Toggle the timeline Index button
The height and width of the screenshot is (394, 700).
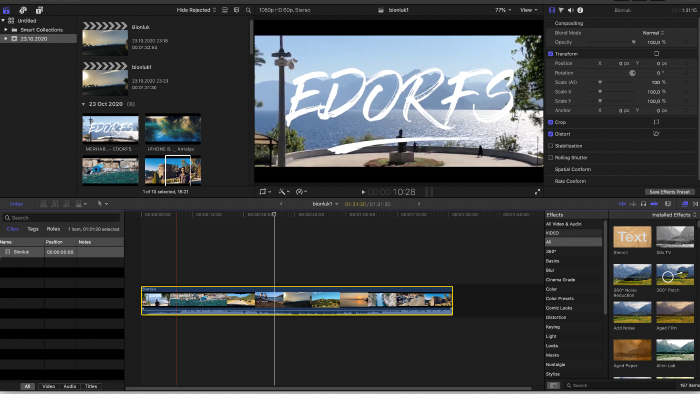click(x=16, y=204)
